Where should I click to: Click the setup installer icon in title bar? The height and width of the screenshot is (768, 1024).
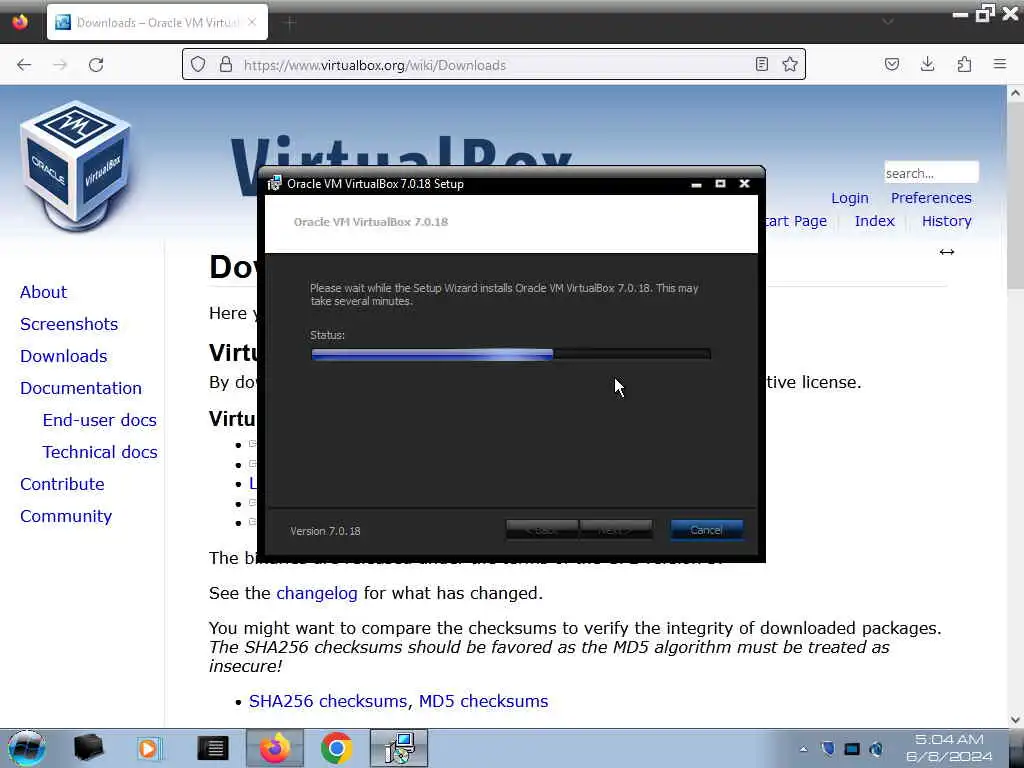[x=274, y=184]
